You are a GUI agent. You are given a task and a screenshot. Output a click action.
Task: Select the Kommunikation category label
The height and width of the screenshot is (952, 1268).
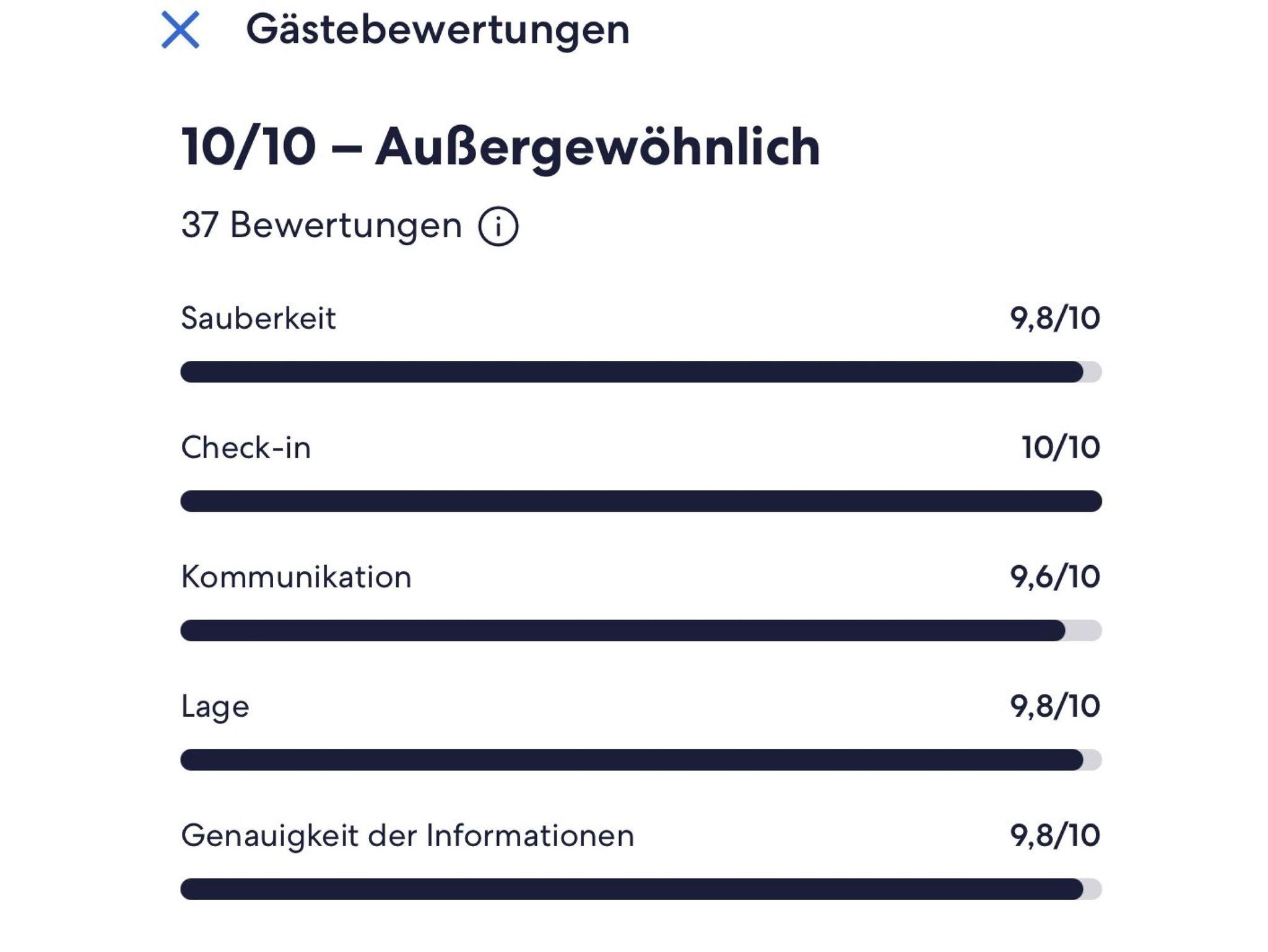pos(296,578)
